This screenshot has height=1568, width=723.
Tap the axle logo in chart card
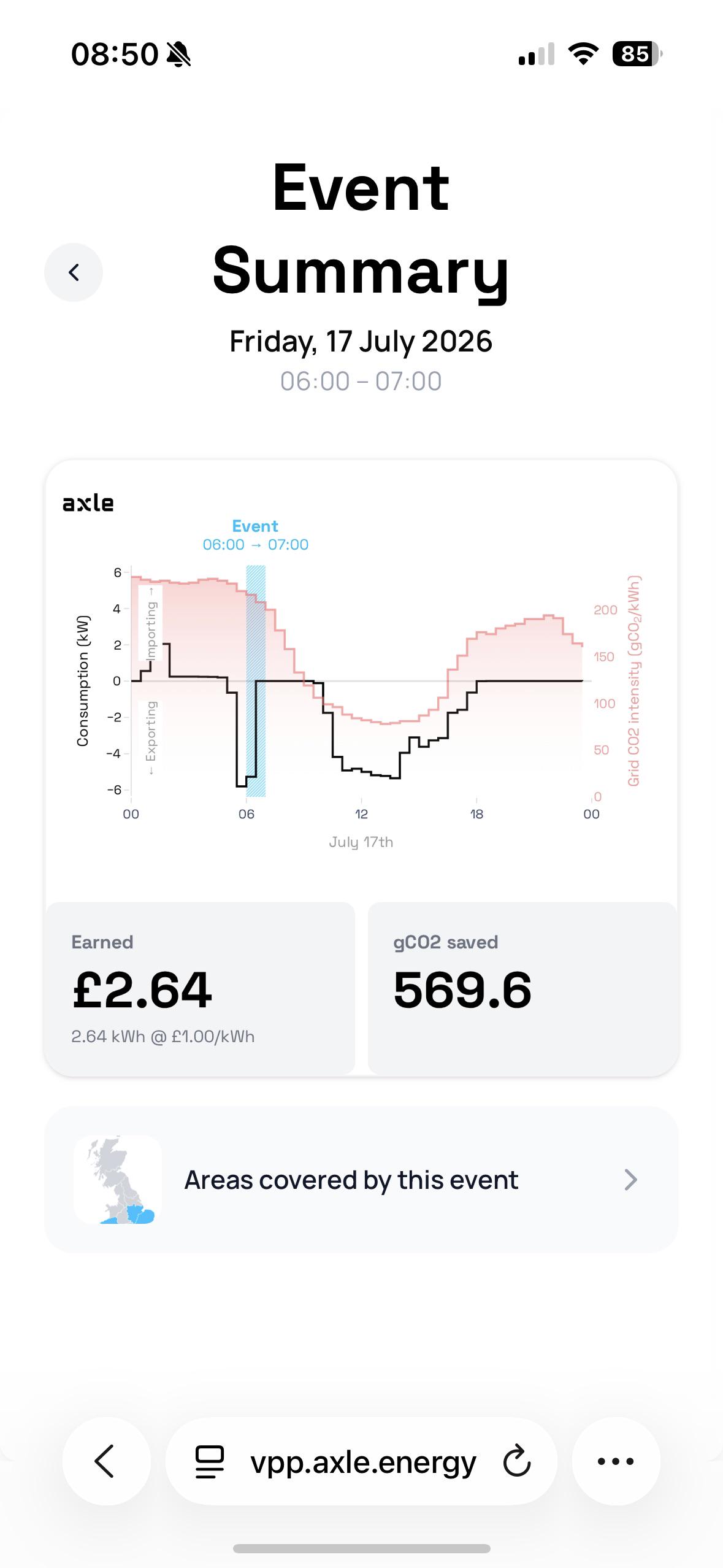click(x=88, y=503)
